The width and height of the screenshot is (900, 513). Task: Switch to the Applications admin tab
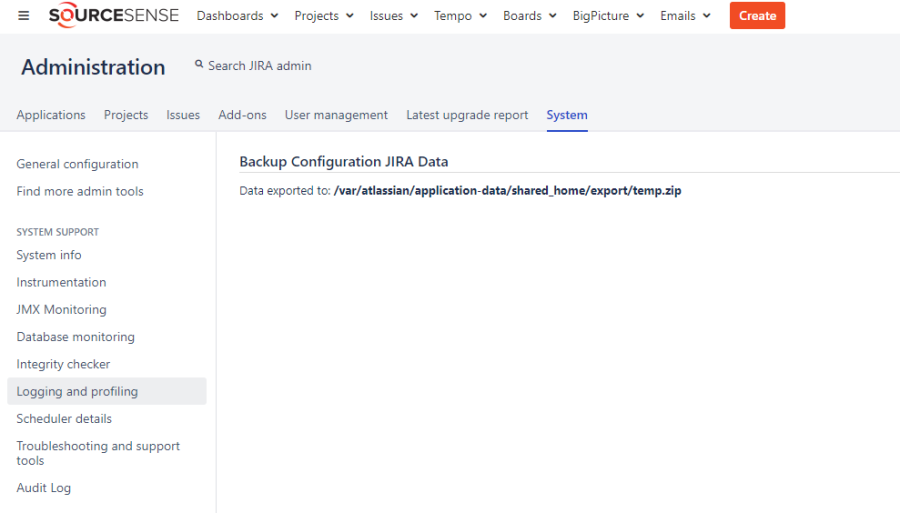pos(51,115)
